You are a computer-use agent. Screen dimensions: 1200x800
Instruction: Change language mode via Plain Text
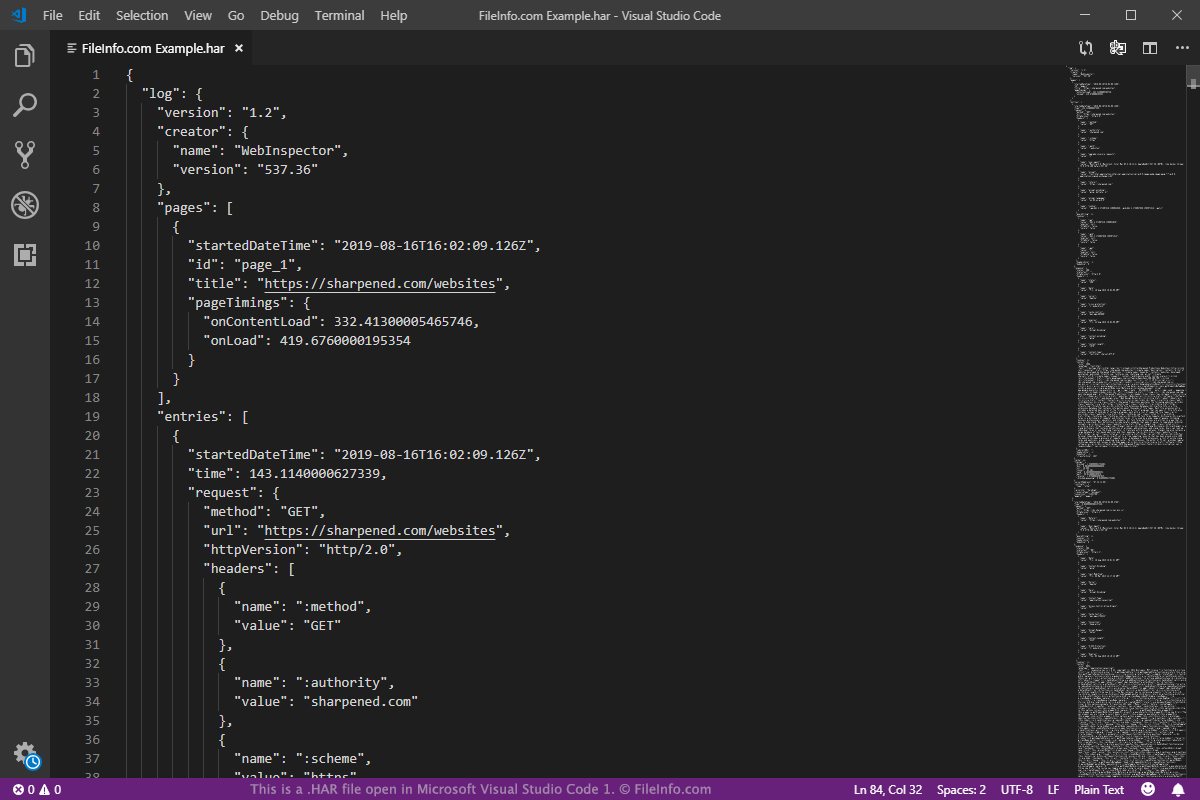(x=1099, y=790)
